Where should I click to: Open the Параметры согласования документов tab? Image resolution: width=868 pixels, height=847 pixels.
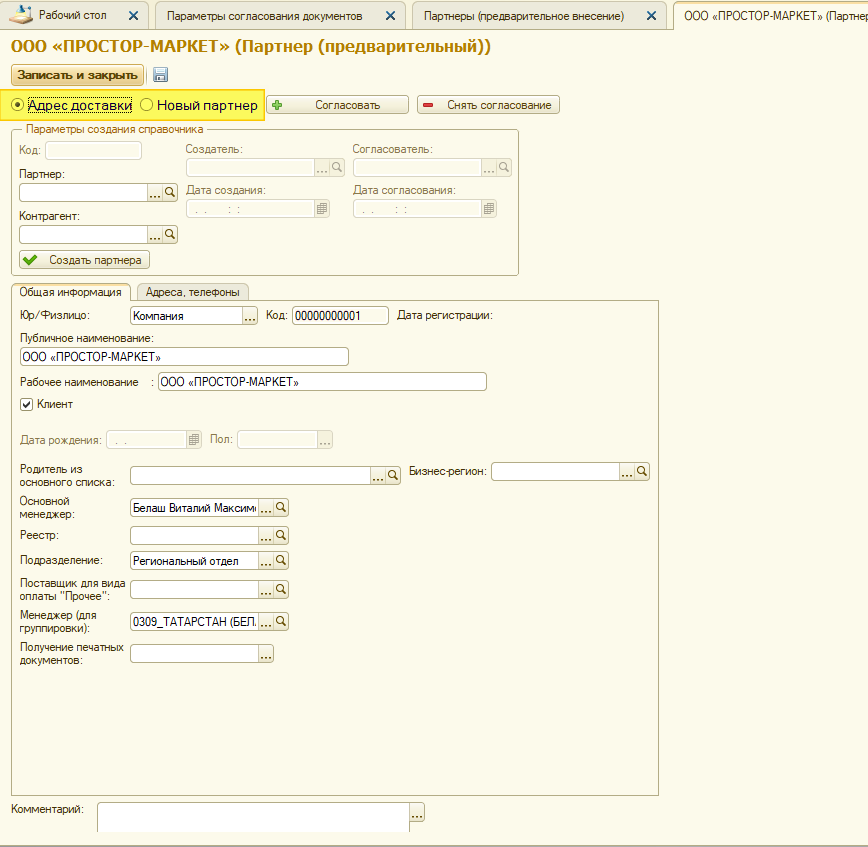click(264, 16)
